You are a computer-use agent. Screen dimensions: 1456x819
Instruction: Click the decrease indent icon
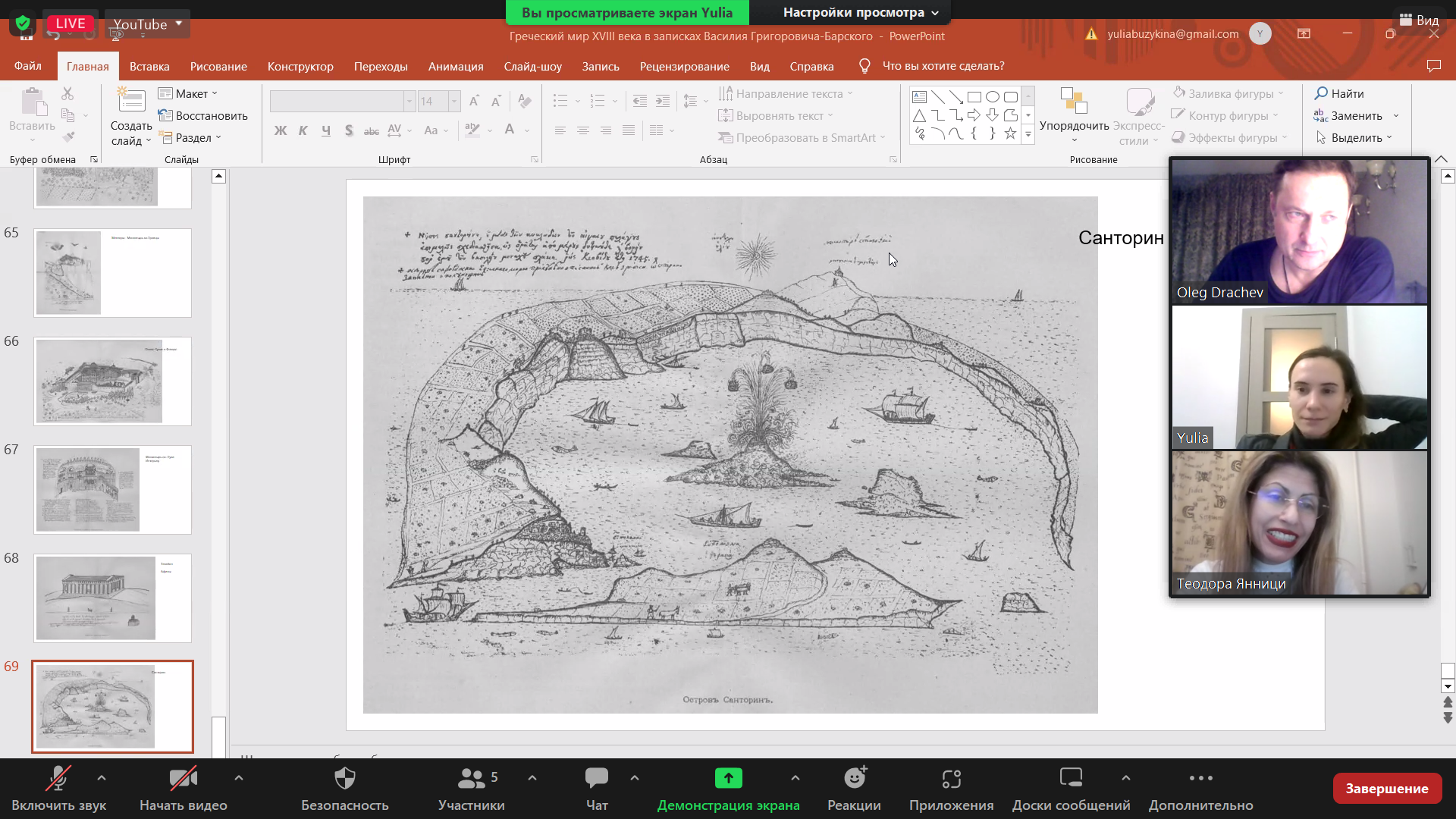click(x=640, y=101)
